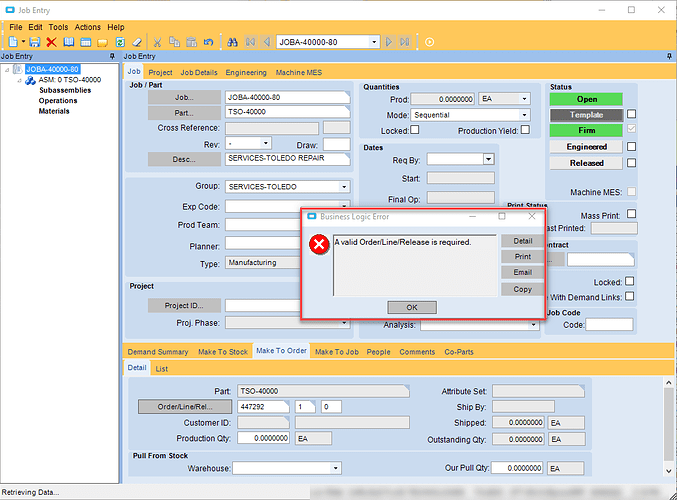Open the Req By date dropdown
The height and width of the screenshot is (500, 677).
coord(488,159)
